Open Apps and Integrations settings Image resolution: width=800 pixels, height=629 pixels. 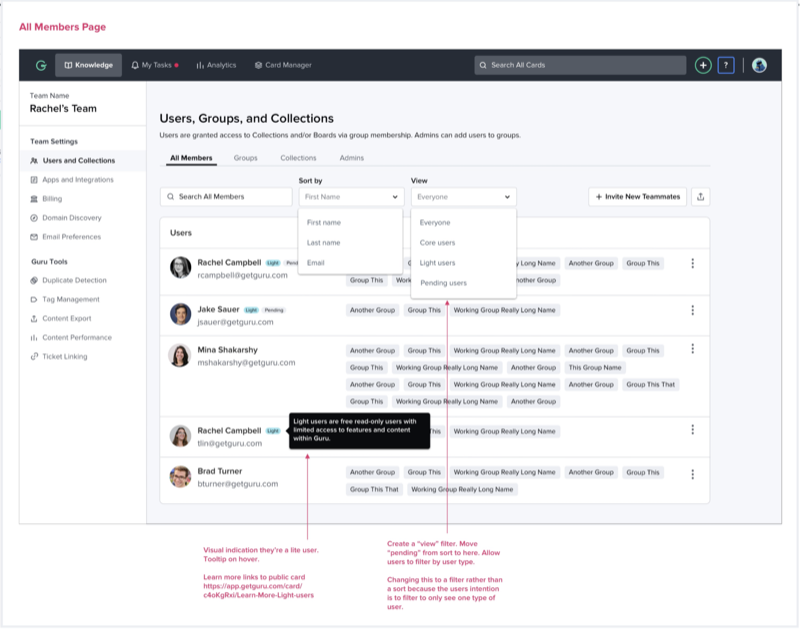pos(72,180)
